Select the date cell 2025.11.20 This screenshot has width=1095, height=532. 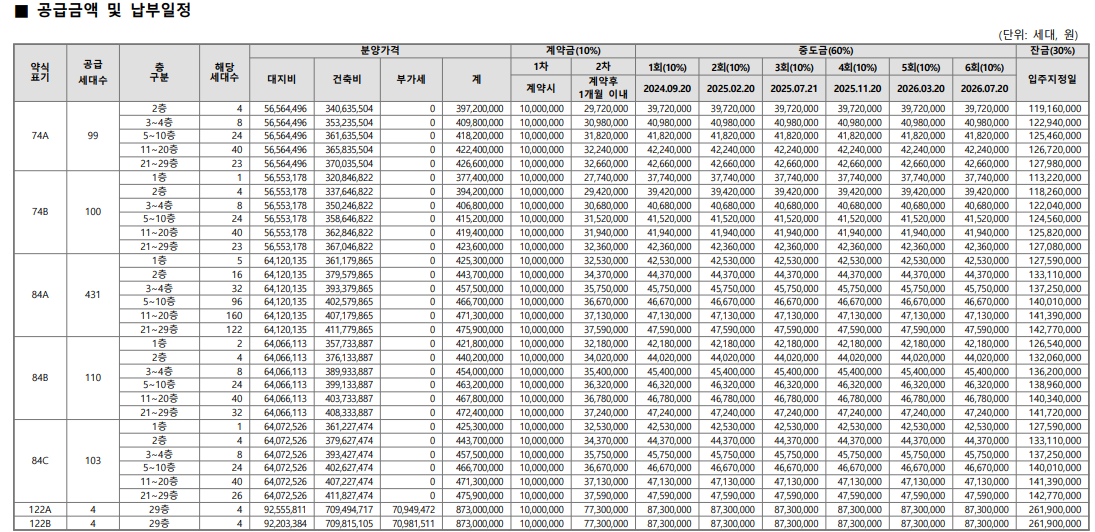point(858,89)
